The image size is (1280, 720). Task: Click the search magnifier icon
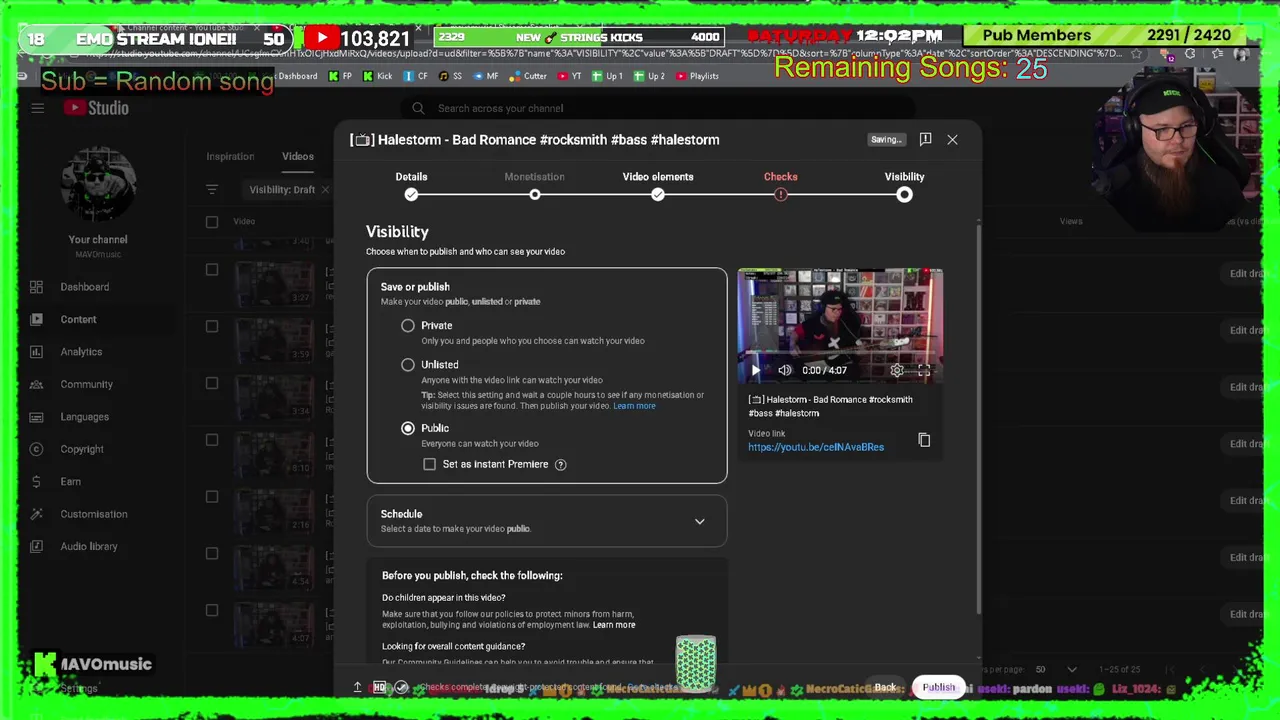pyautogui.click(x=419, y=108)
